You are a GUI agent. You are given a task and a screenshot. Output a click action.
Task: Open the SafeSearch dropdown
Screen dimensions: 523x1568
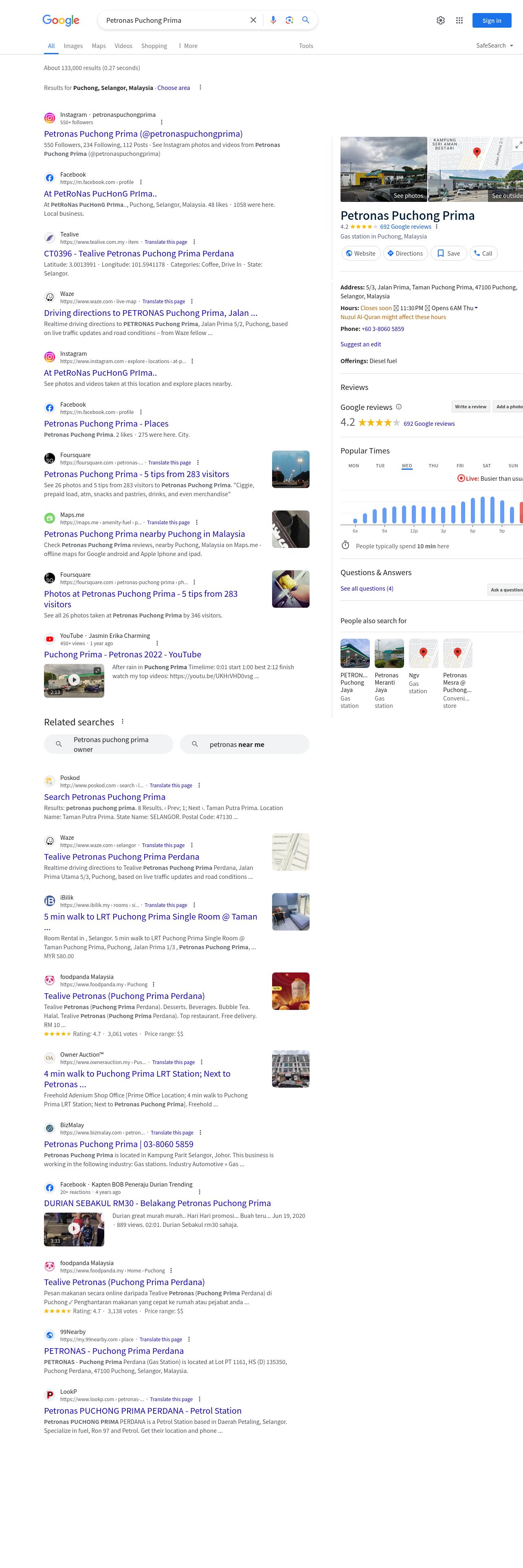coord(495,46)
